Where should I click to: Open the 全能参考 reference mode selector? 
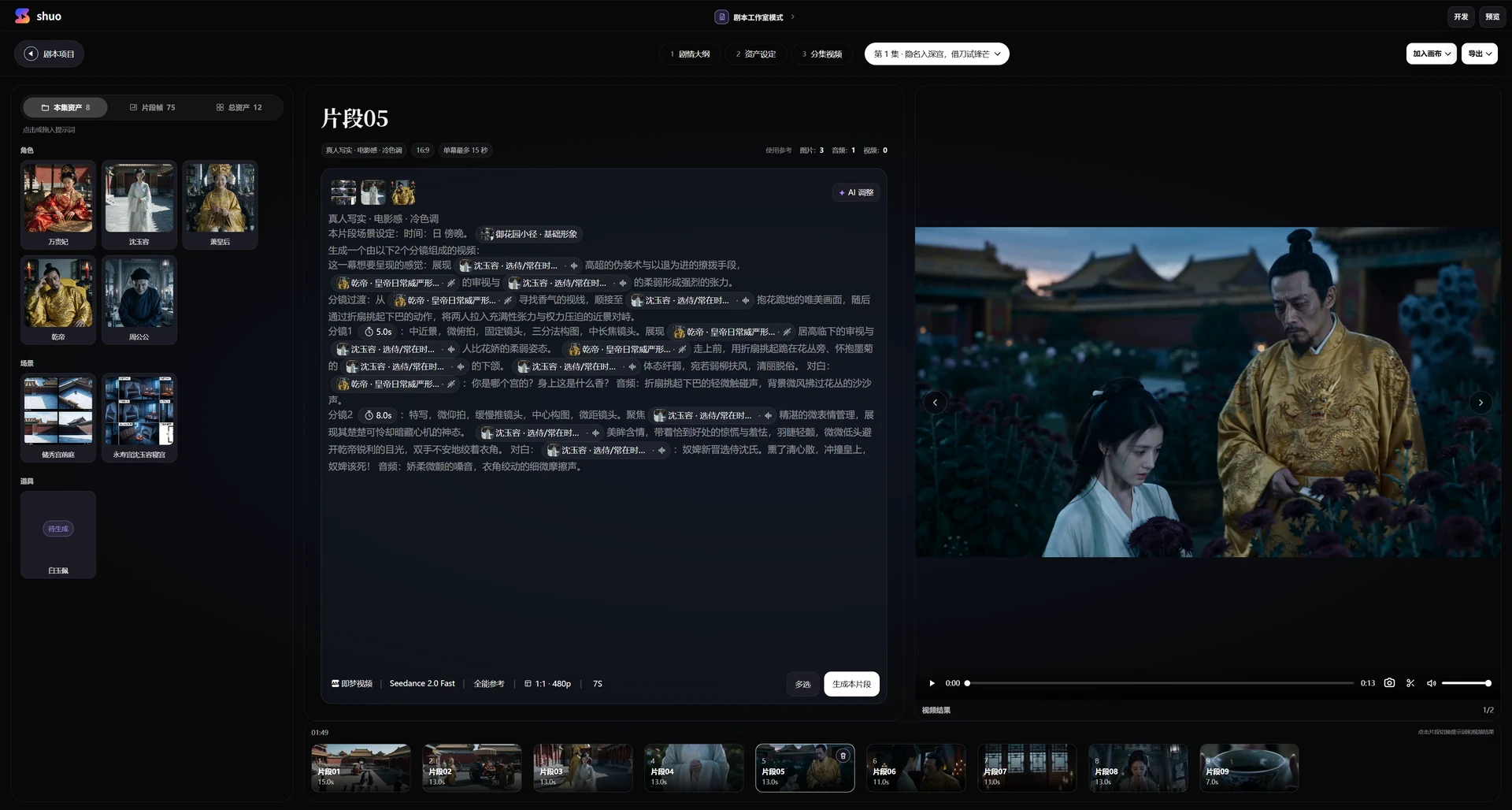pos(489,684)
